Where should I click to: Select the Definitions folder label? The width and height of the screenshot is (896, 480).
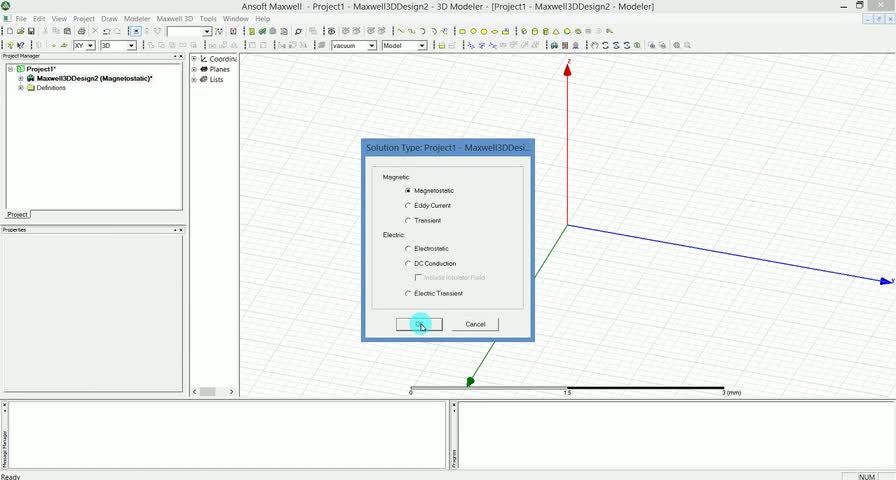pos(51,88)
